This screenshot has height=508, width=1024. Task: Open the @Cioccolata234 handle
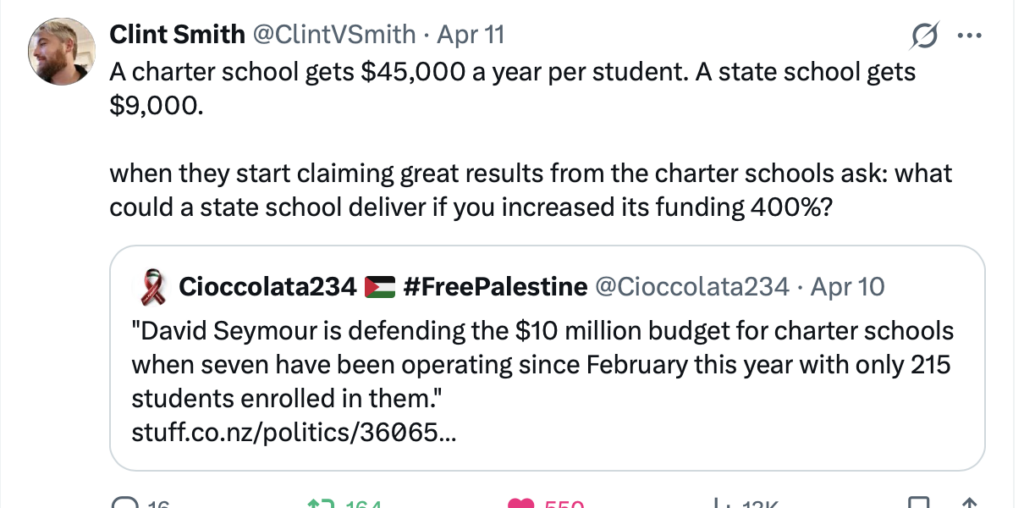click(691, 288)
